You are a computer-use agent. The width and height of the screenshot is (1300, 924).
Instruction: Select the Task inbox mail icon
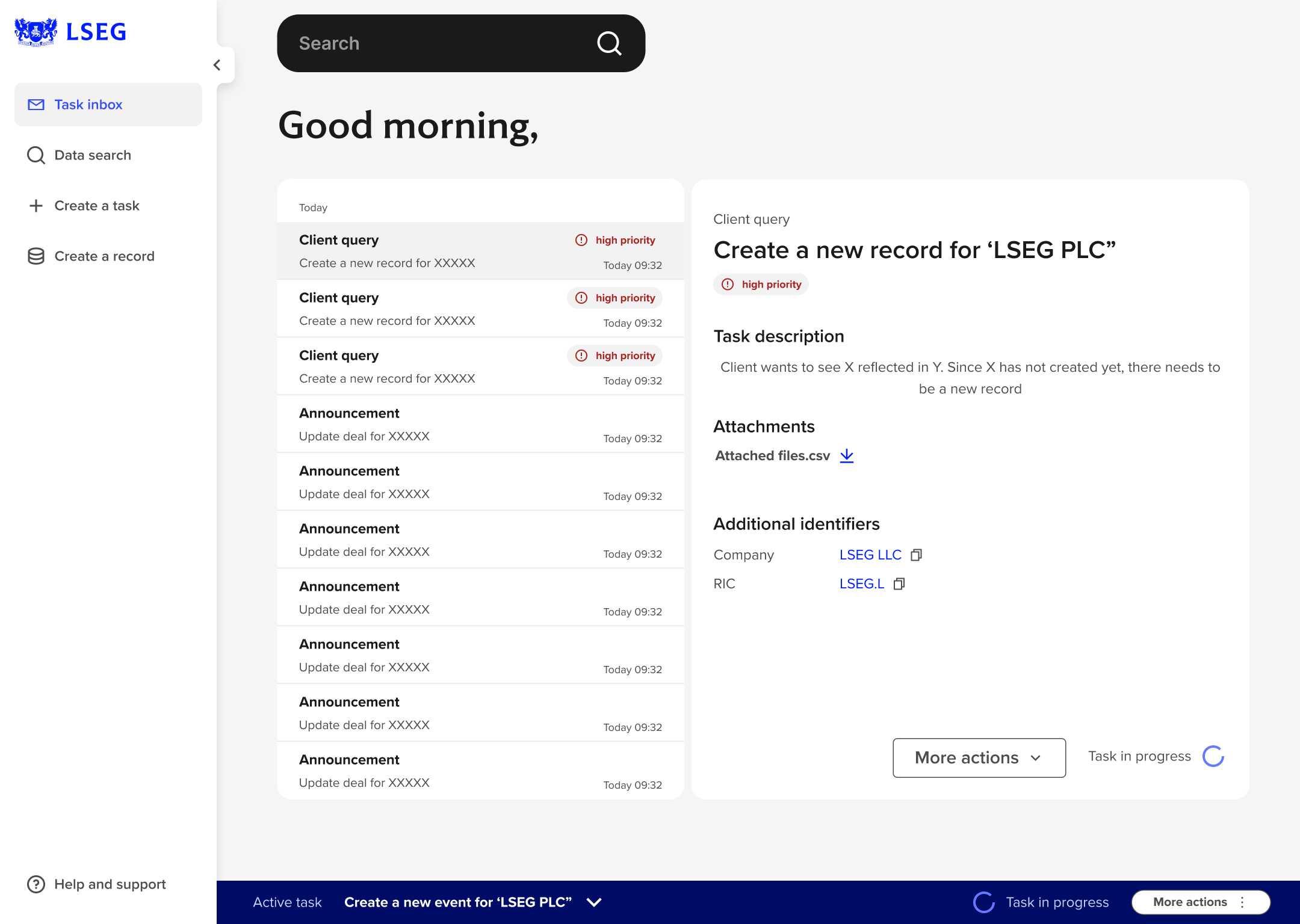[x=36, y=105]
